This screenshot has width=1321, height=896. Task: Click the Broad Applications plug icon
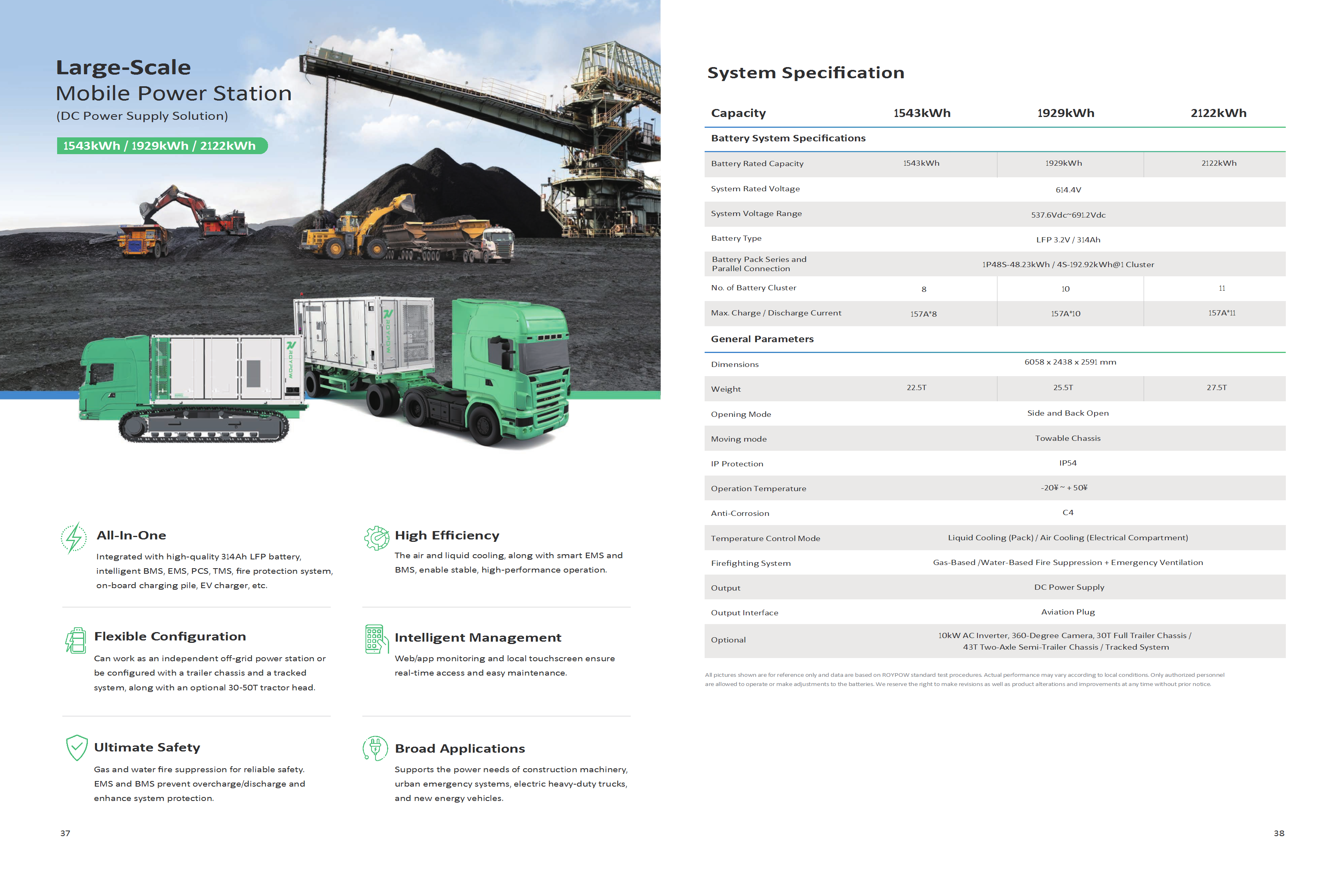pos(375,749)
